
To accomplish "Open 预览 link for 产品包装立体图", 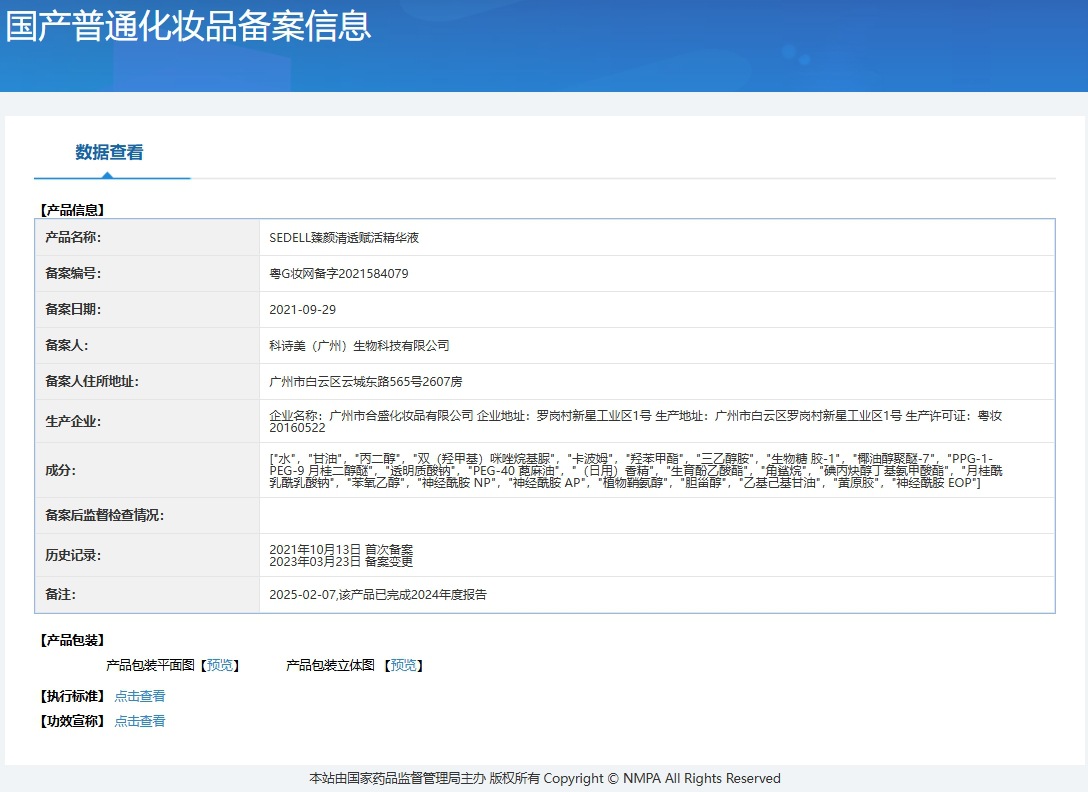I will tap(403, 665).
